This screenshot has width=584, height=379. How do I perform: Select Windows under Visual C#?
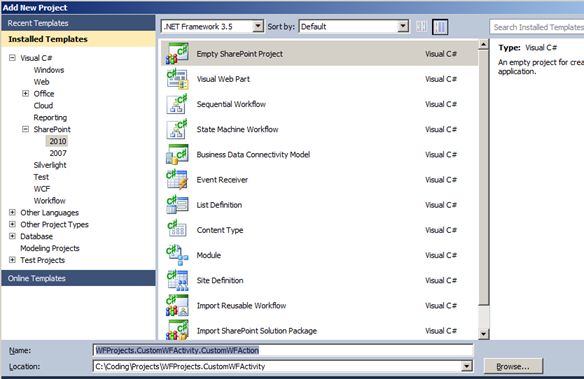coord(49,70)
